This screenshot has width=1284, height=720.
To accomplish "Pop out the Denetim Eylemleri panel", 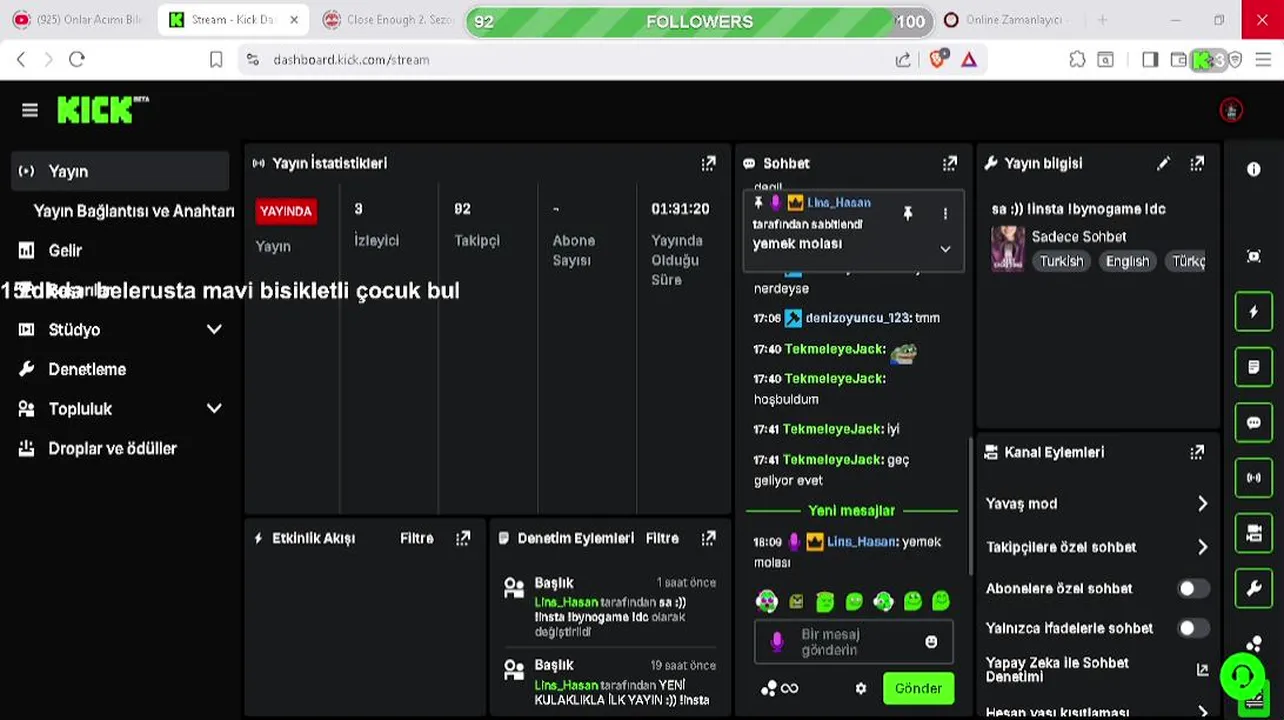I will tap(708, 538).
